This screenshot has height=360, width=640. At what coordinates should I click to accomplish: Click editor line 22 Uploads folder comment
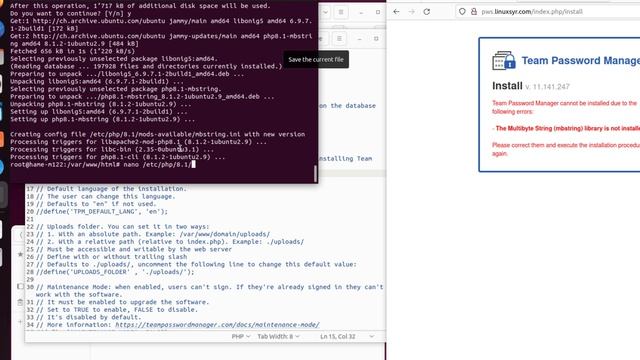122,227
